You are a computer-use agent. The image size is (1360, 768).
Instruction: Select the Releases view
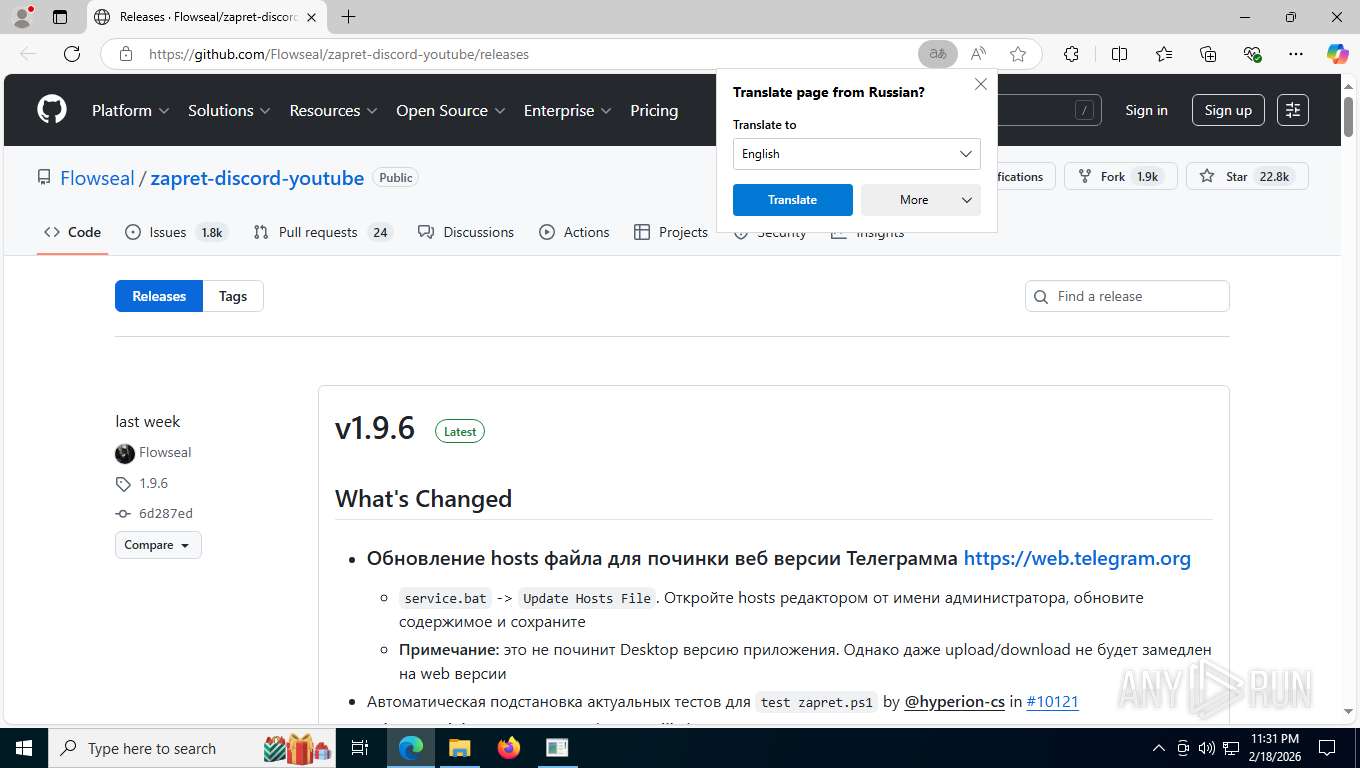(159, 296)
